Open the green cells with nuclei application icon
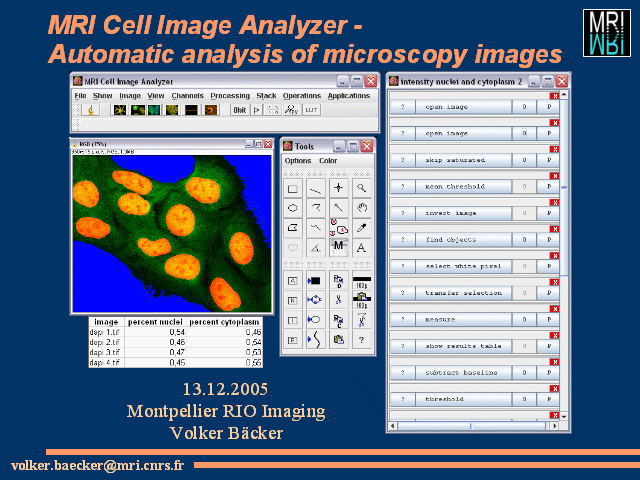The width and height of the screenshot is (640, 480). (138, 110)
